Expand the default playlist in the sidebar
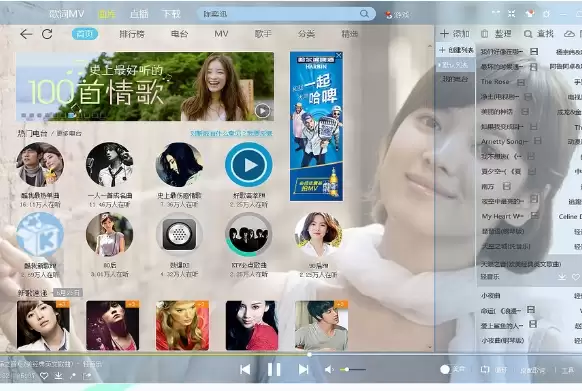This screenshot has width=582, height=391. click(x=455, y=65)
